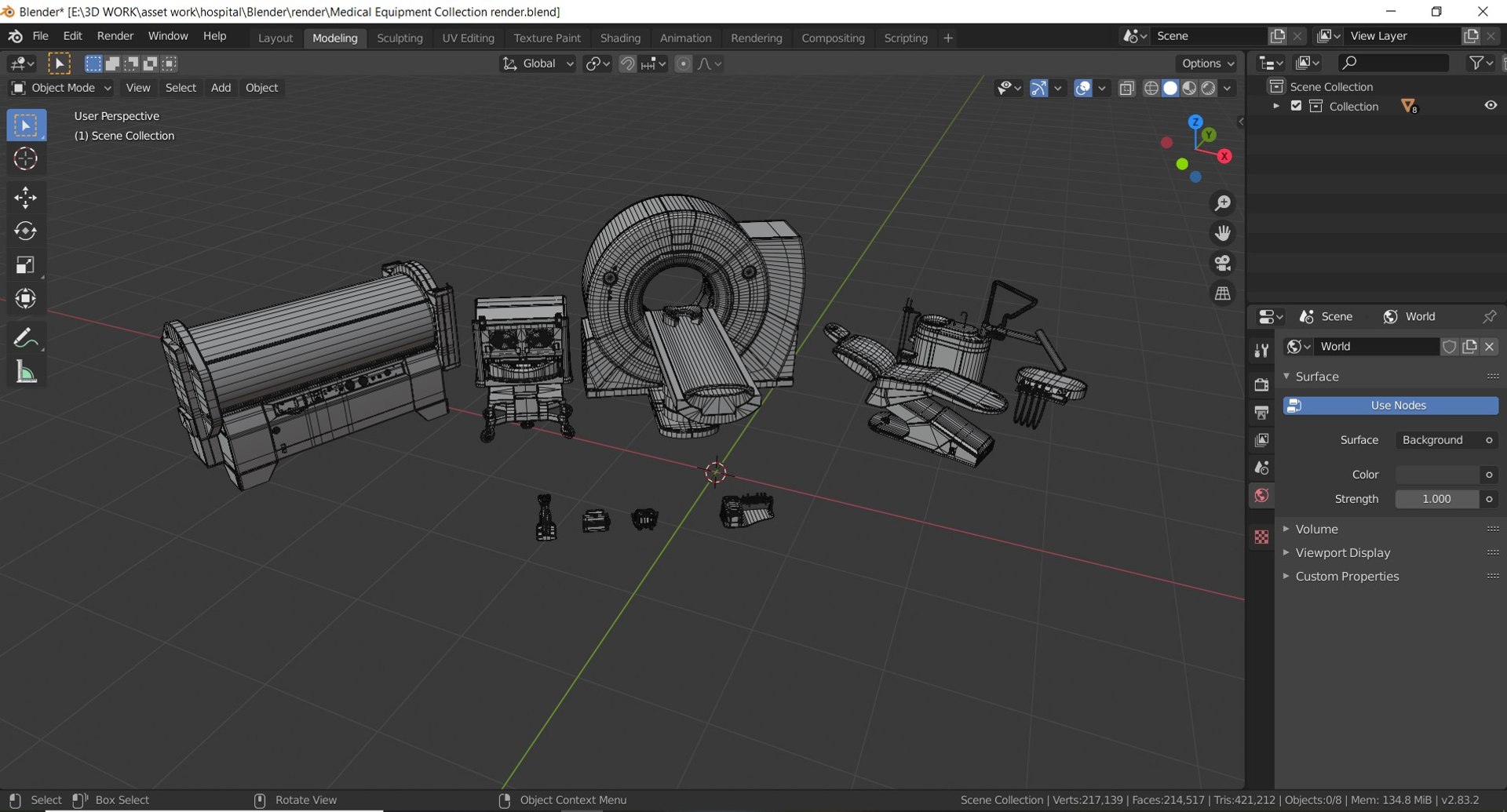1507x812 pixels.
Task: Click the outliner search field
Action: click(x=1394, y=63)
